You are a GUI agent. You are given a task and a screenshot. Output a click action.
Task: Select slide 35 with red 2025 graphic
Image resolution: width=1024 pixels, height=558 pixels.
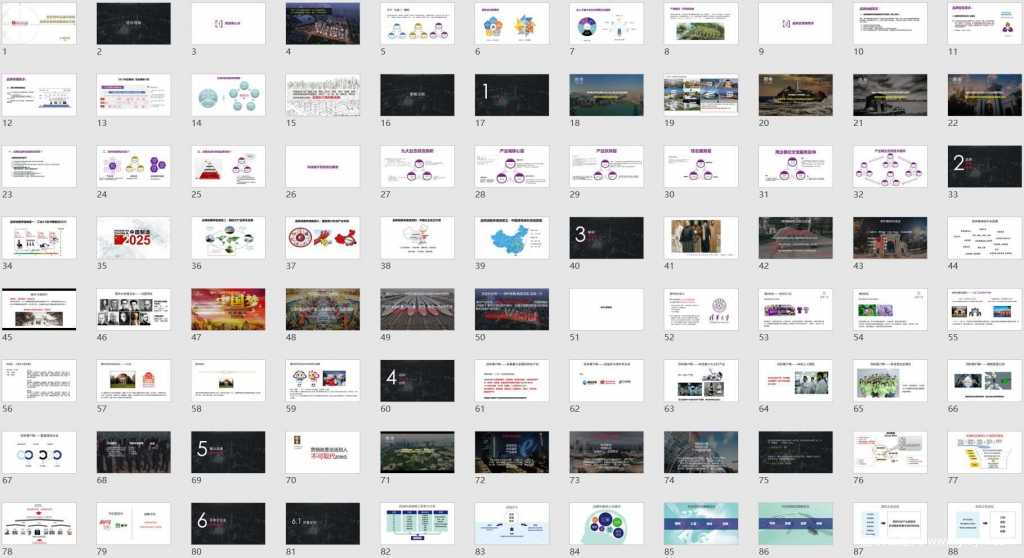click(134, 238)
